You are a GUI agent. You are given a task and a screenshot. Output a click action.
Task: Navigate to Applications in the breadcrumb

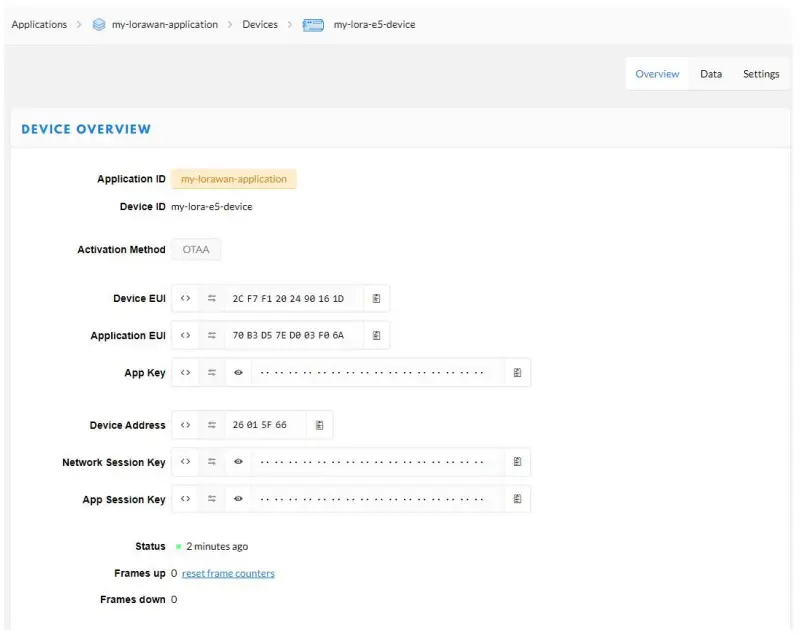click(x=39, y=24)
